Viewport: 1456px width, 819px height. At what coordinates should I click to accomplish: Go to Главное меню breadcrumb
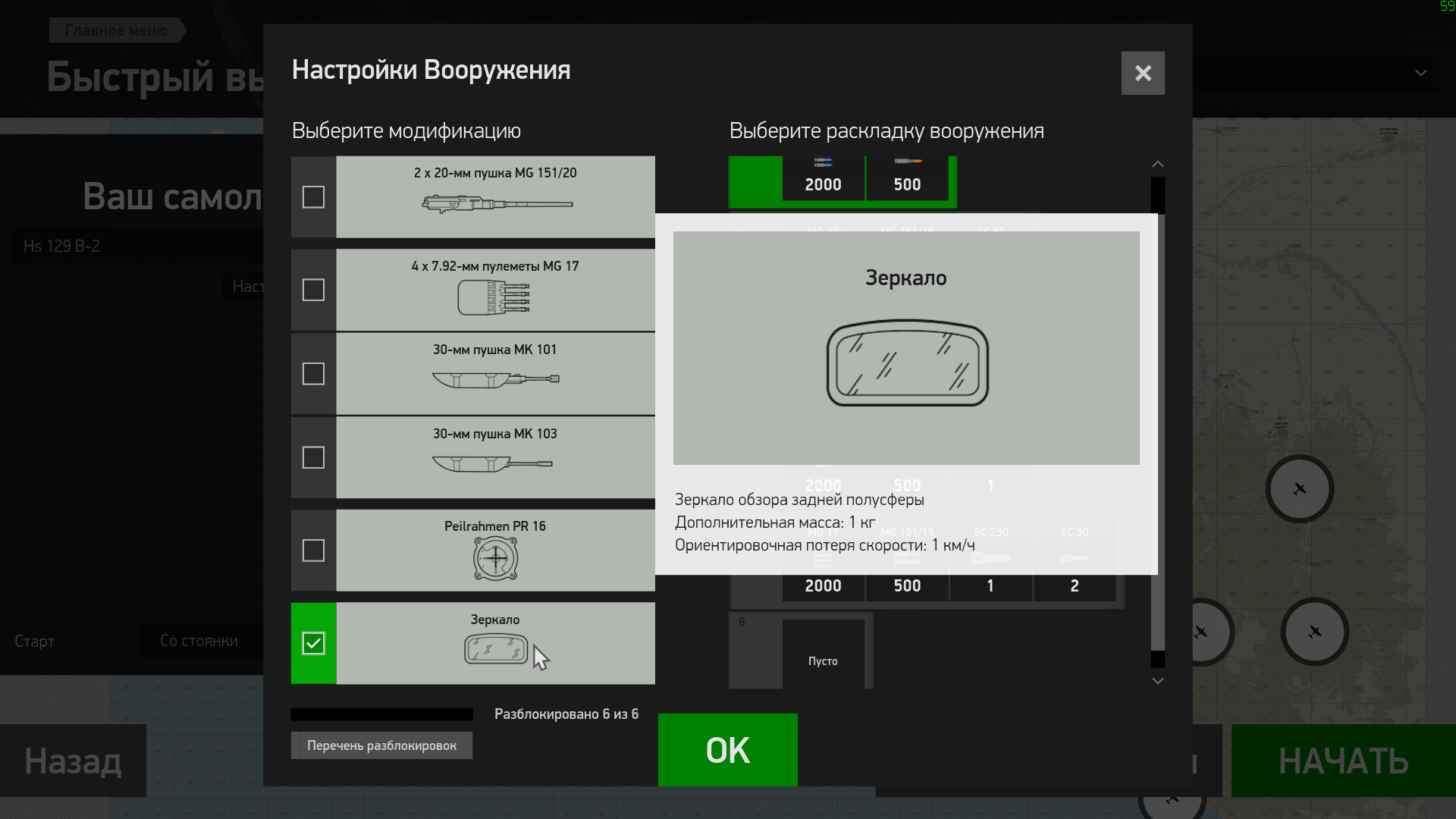[x=116, y=30]
